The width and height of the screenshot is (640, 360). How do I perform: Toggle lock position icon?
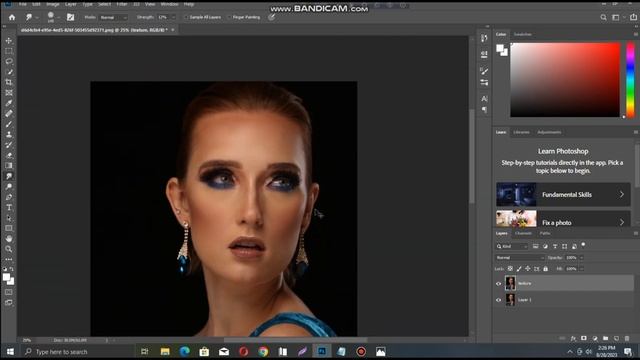(x=528, y=269)
